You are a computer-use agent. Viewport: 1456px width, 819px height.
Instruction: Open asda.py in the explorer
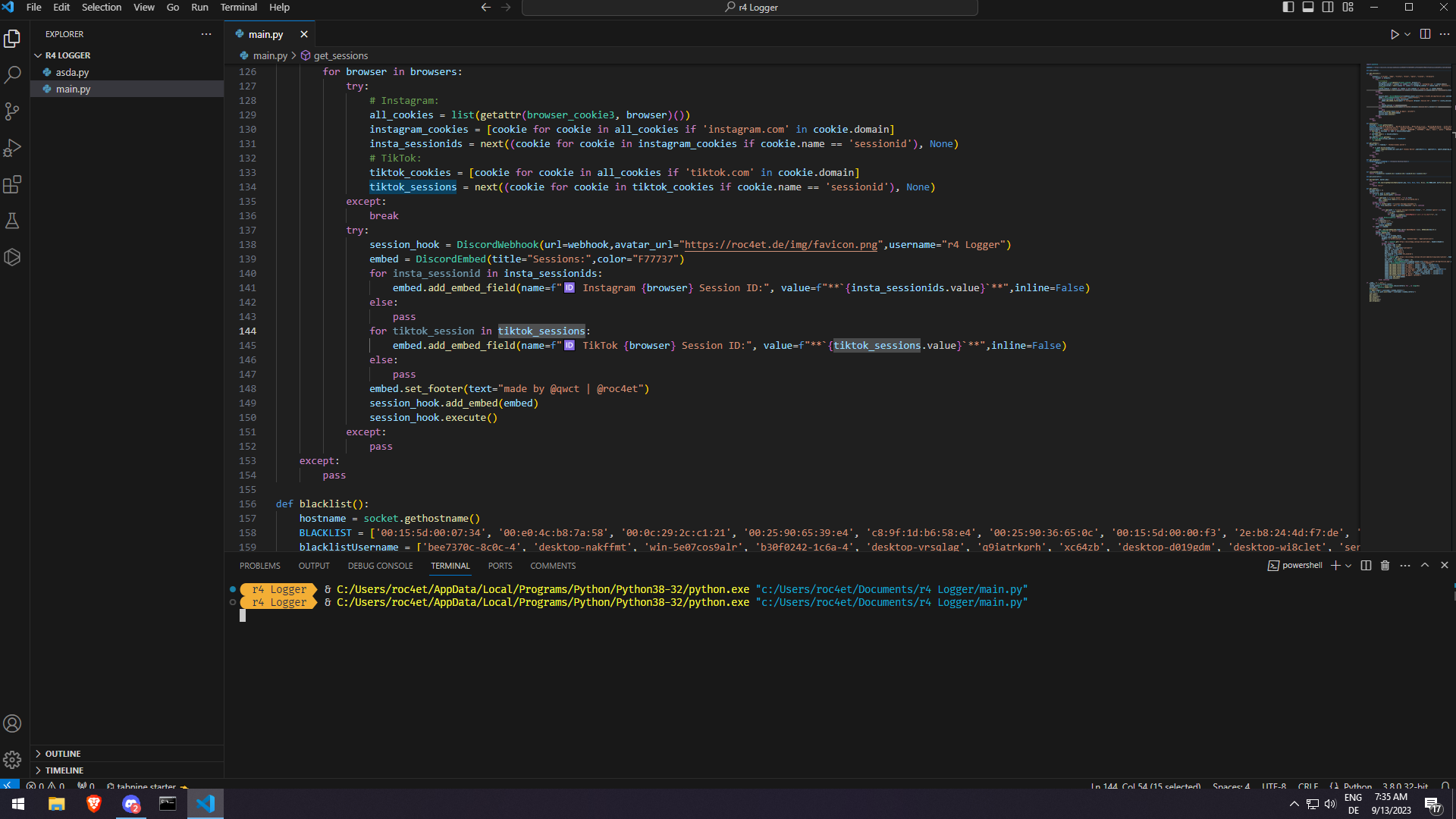(x=72, y=72)
